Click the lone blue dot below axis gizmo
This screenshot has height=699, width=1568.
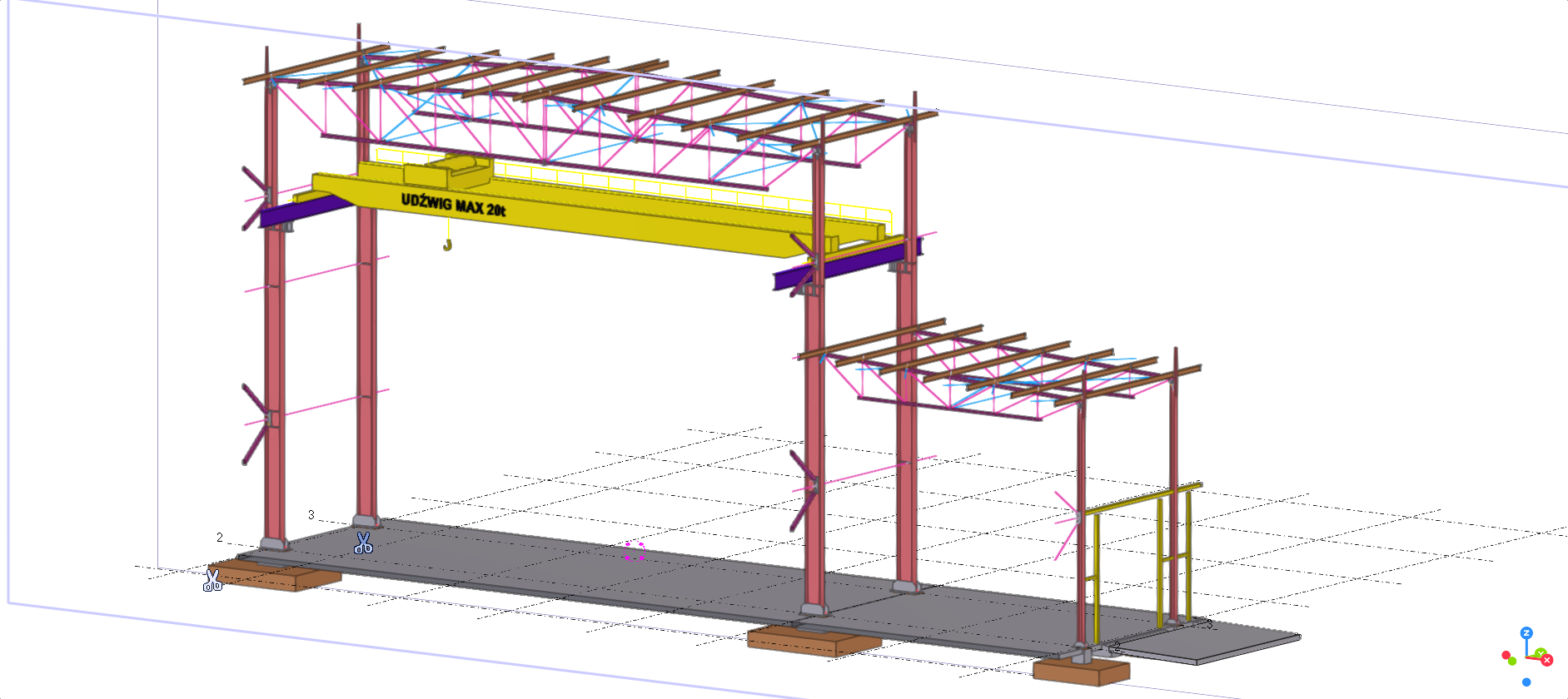tap(1526, 682)
